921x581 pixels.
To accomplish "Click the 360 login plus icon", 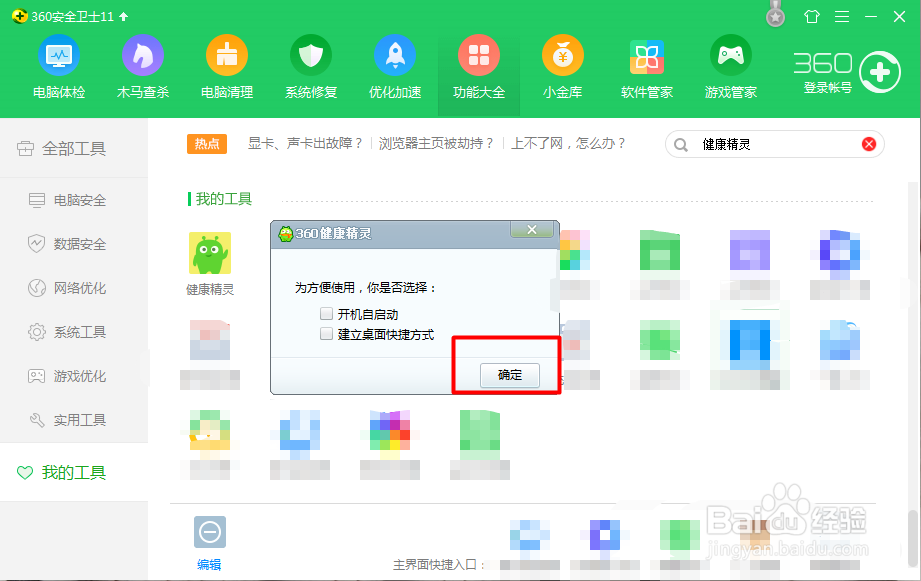I will 879,72.
